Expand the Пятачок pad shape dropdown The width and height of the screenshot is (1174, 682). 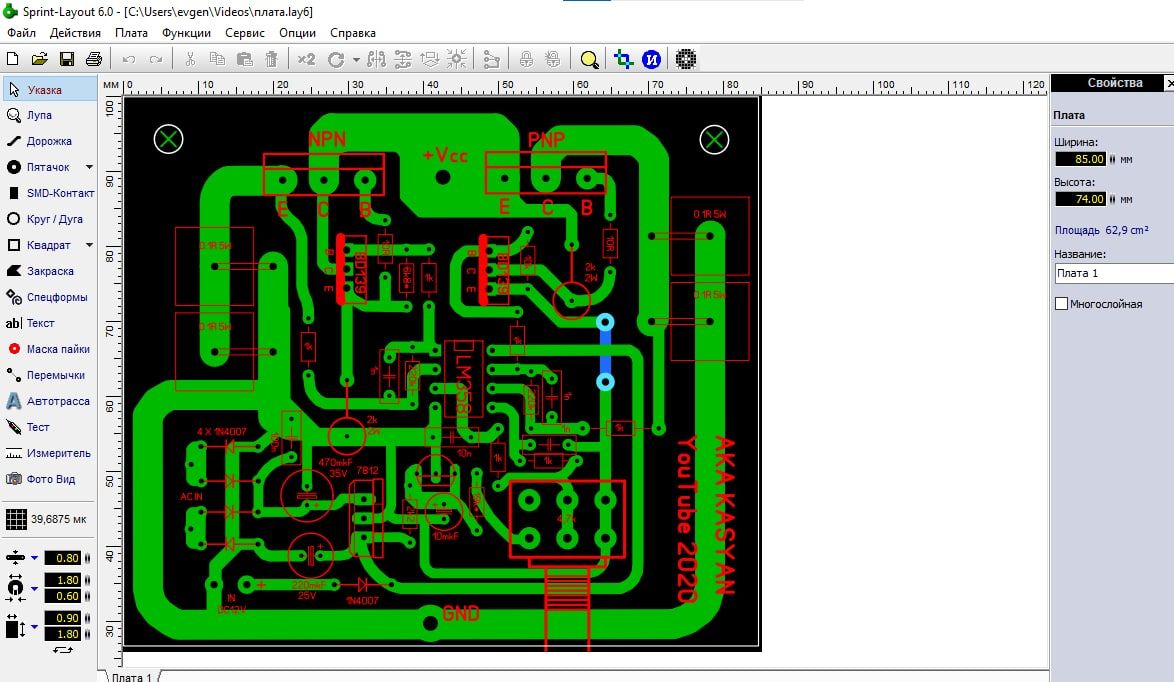click(x=89, y=167)
